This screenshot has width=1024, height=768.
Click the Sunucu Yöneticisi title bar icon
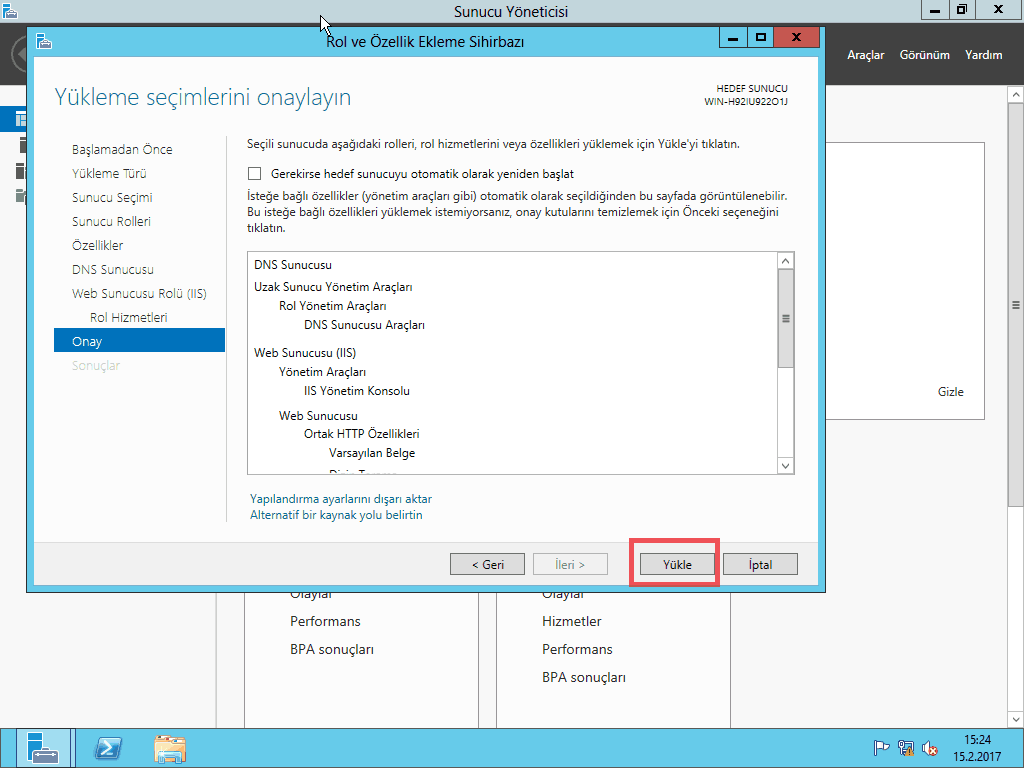point(9,10)
